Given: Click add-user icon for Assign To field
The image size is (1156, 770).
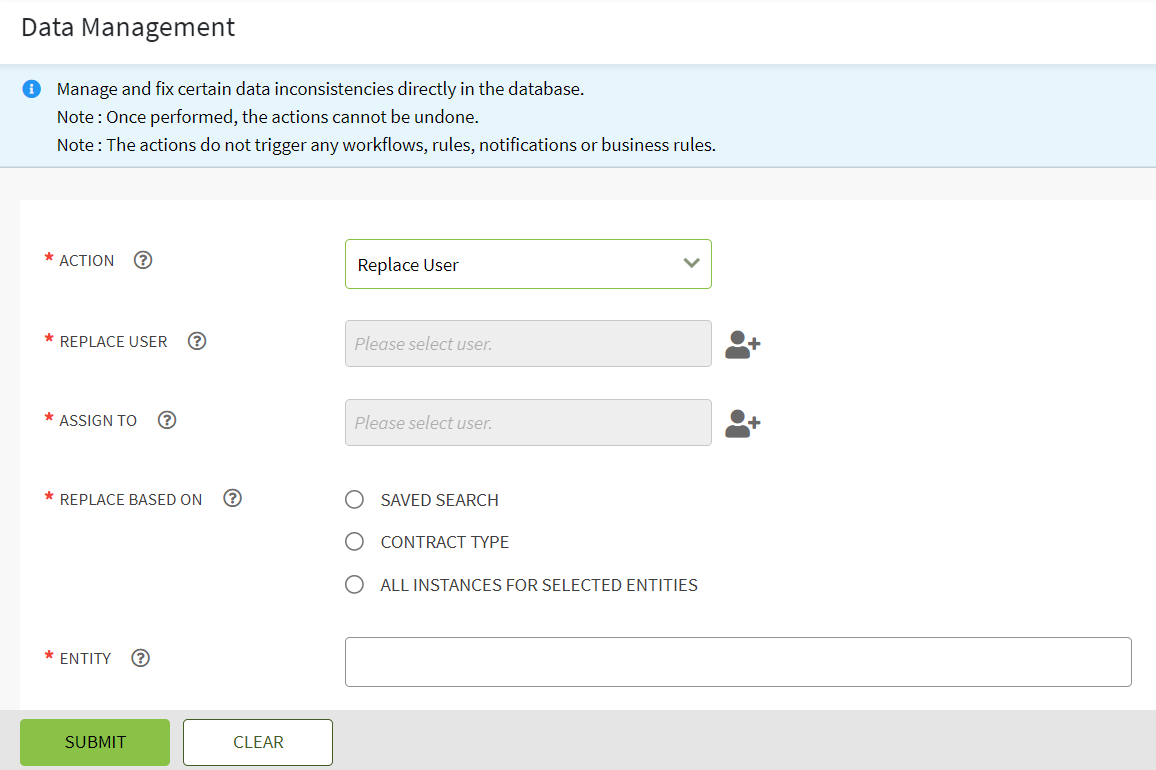Looking at the screenshot, I should coord(742,424).
